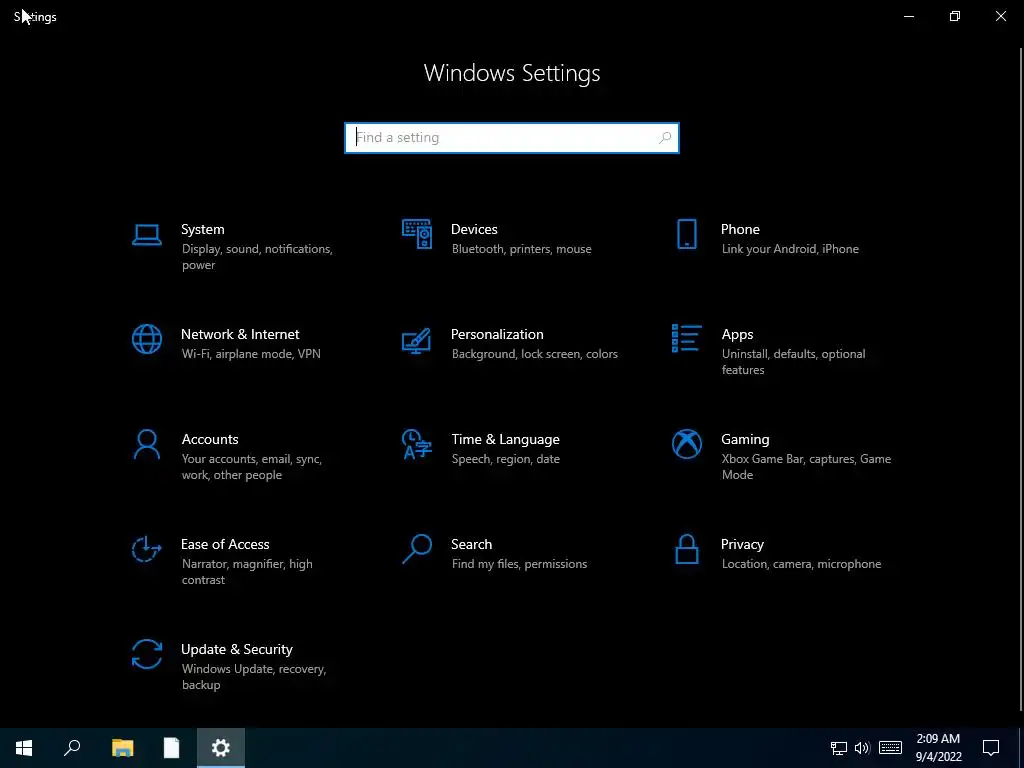Open the Personalization category title

pyautogui.click(x=497, y=334)
